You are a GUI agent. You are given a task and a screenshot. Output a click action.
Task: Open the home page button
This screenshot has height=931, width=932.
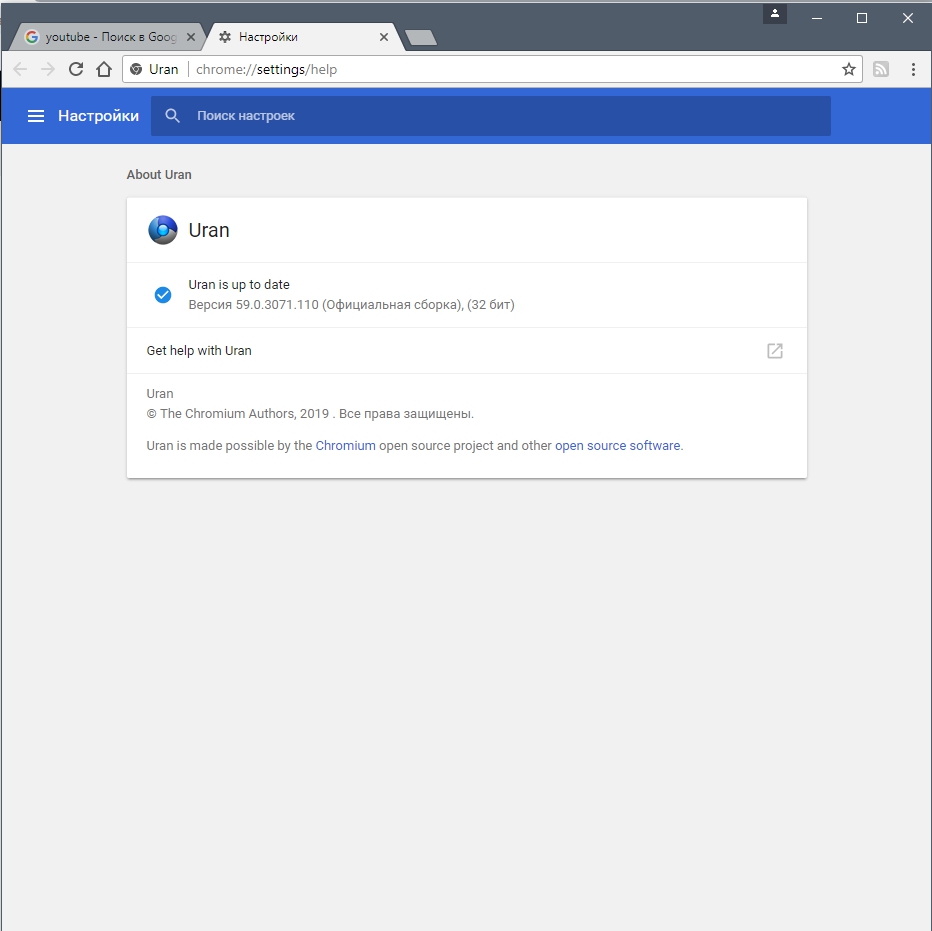click(x=104, y=69)
